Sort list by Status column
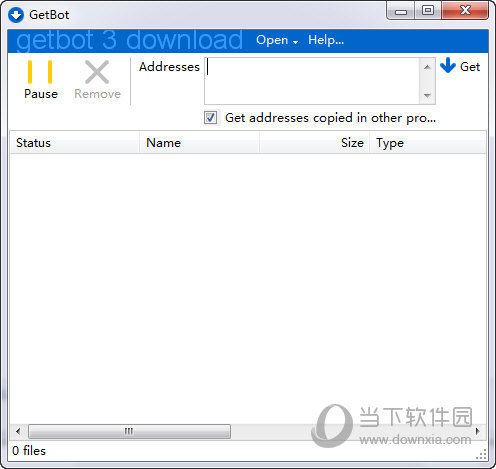 tap(75, 143)
